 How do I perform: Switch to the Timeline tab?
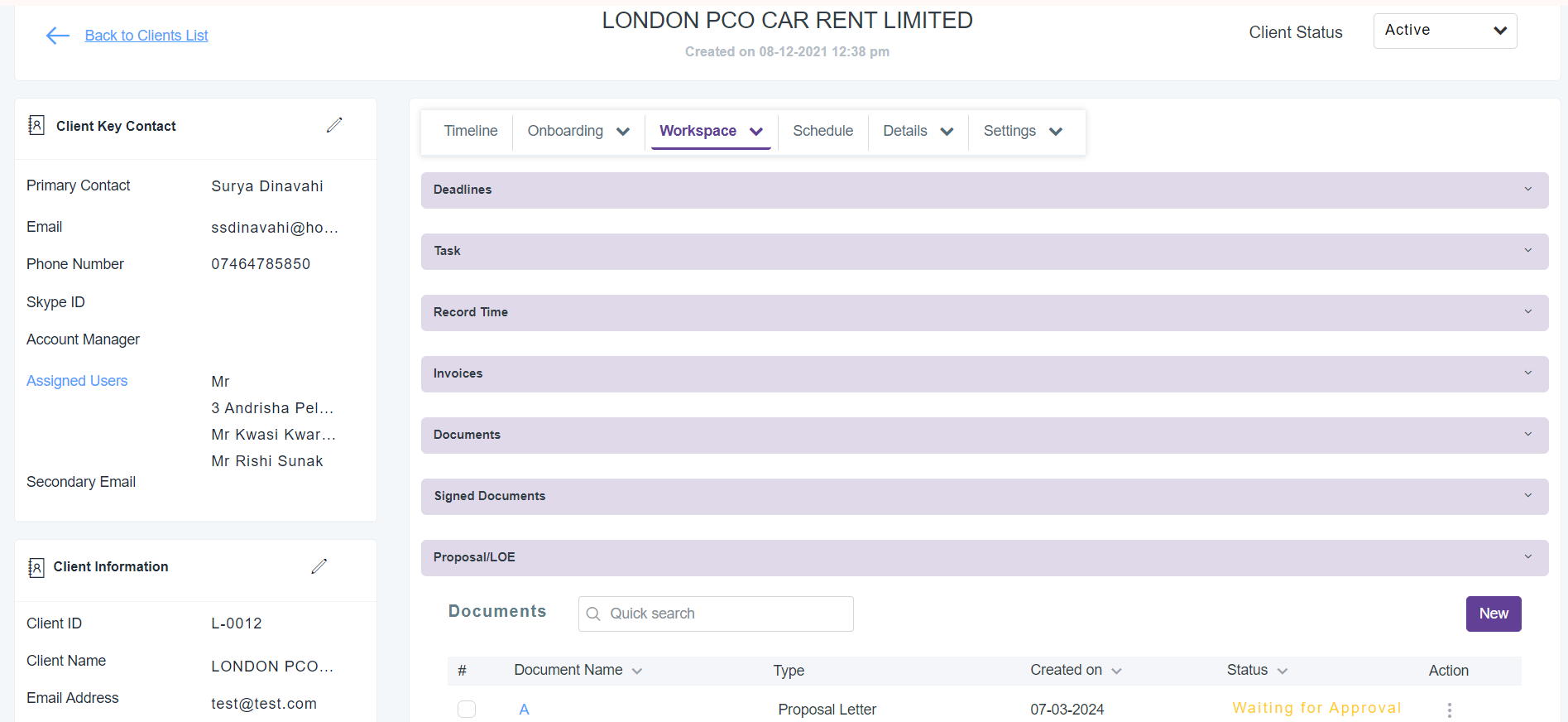471,131
